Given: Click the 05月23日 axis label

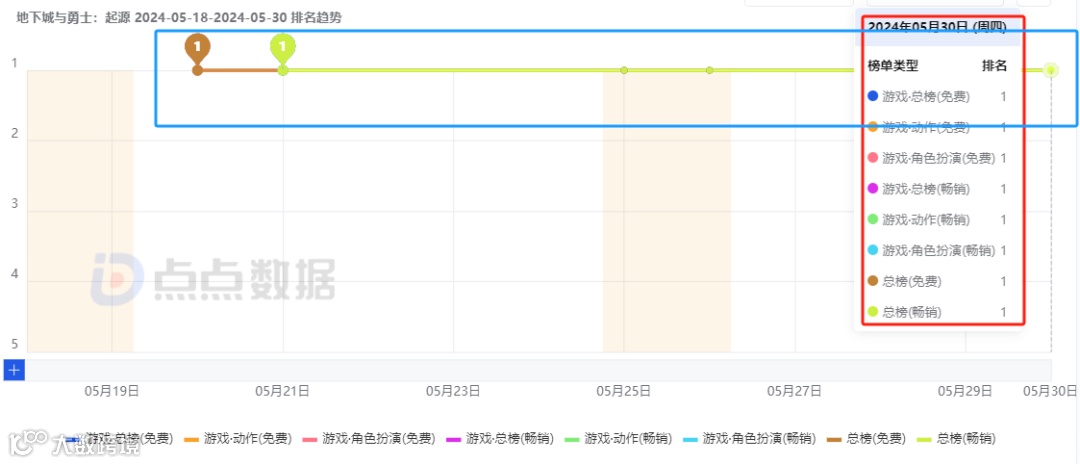Looking at the screenshot, I should pos(453,391).
